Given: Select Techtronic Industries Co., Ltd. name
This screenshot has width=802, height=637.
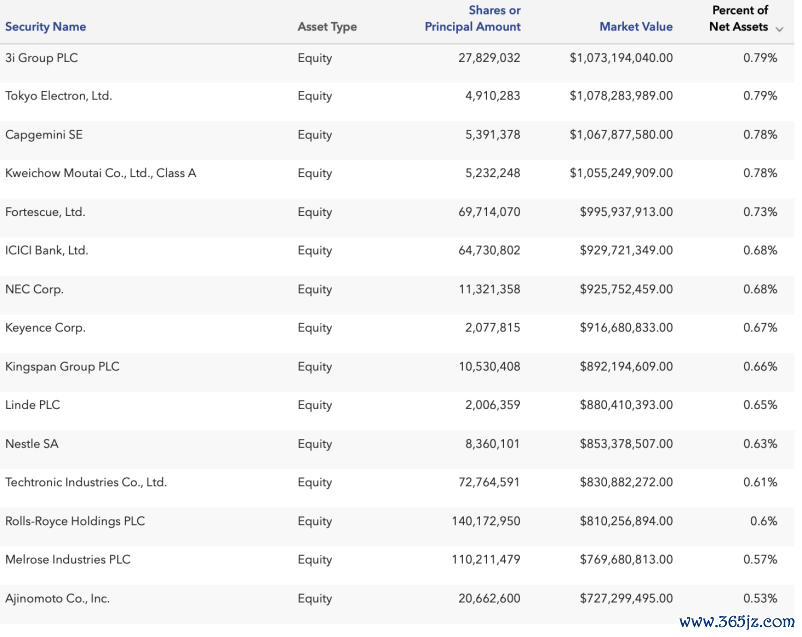Looking at the screenshot, I should (86, 482).
